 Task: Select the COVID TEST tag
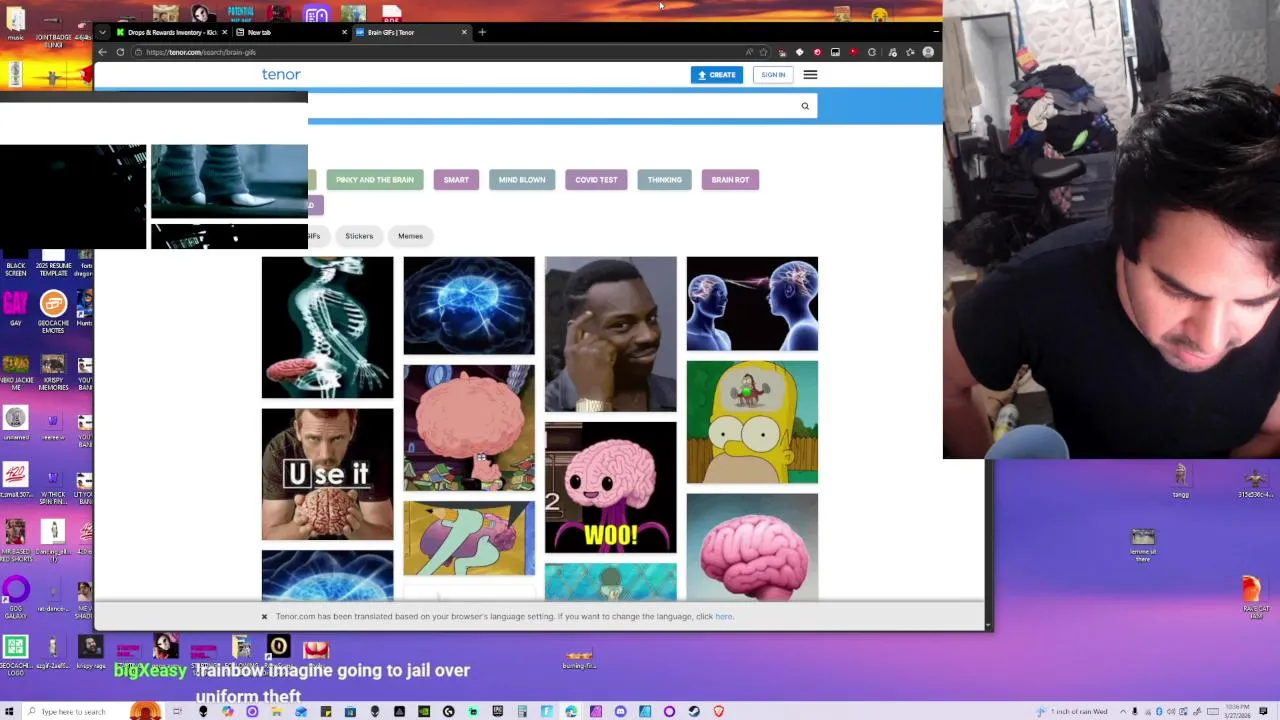pos(596,180)
